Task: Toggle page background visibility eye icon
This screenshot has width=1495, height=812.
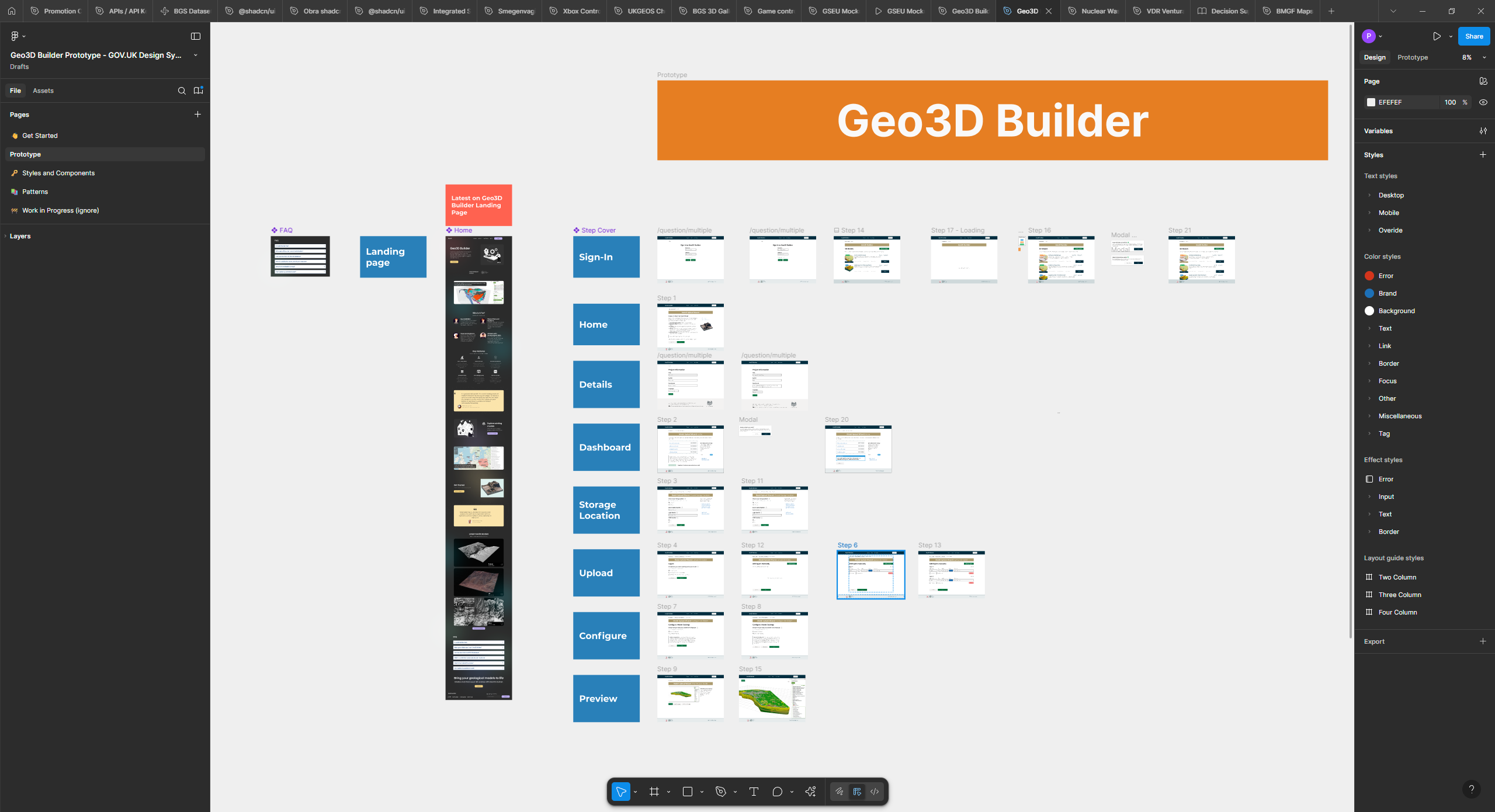Action: [1483, 102]
